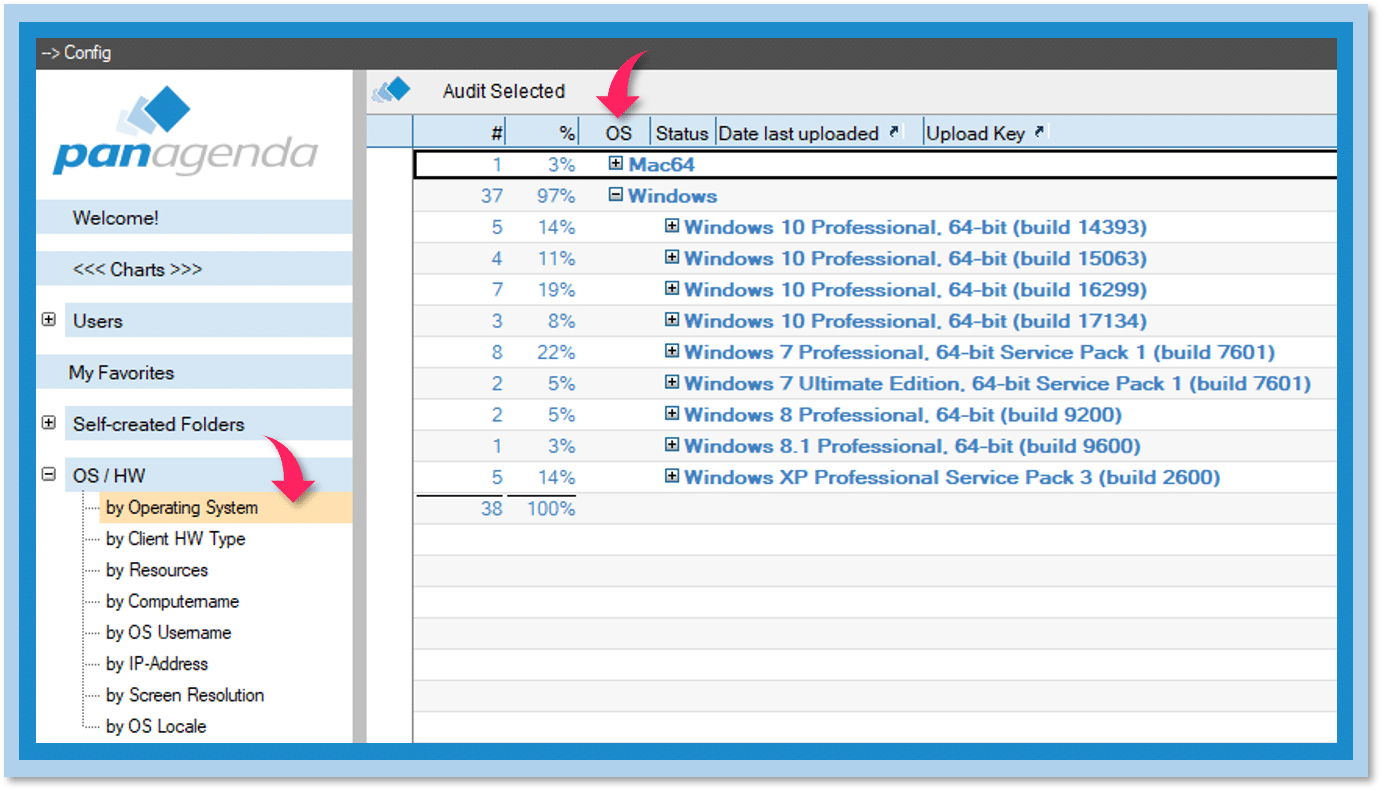Expand the Self-created Folders section
The image size is (1381, 790).
(x=48, y=424)
